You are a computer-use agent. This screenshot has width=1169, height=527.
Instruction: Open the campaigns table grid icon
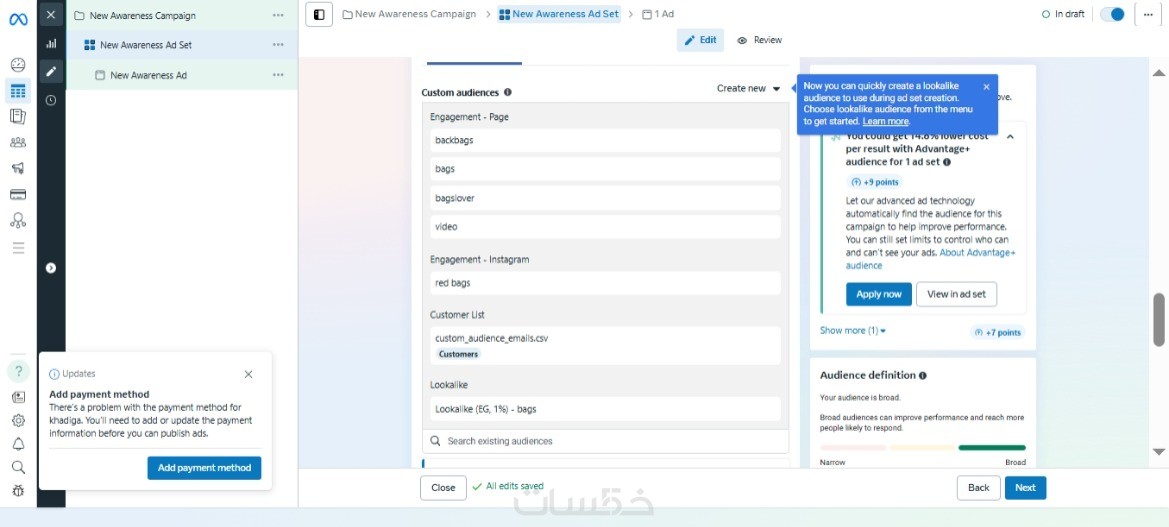(19, 91)
